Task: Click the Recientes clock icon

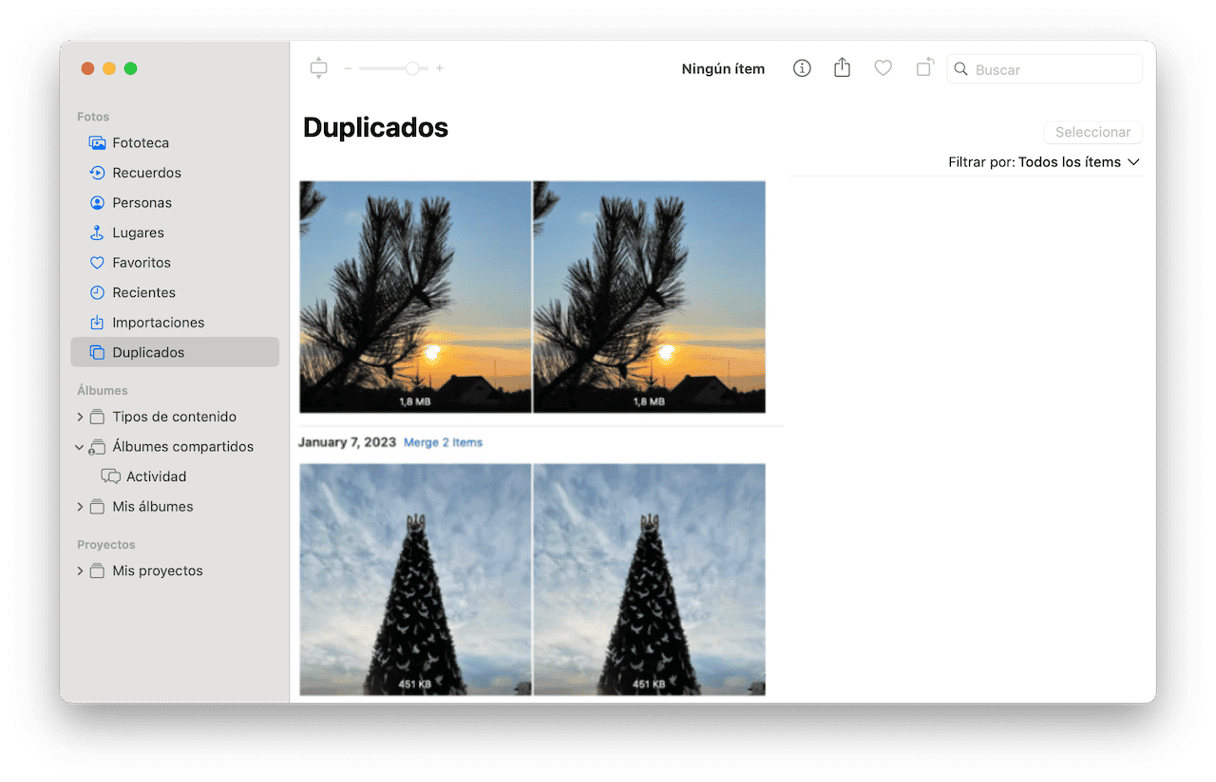Action: pos(97,293)
